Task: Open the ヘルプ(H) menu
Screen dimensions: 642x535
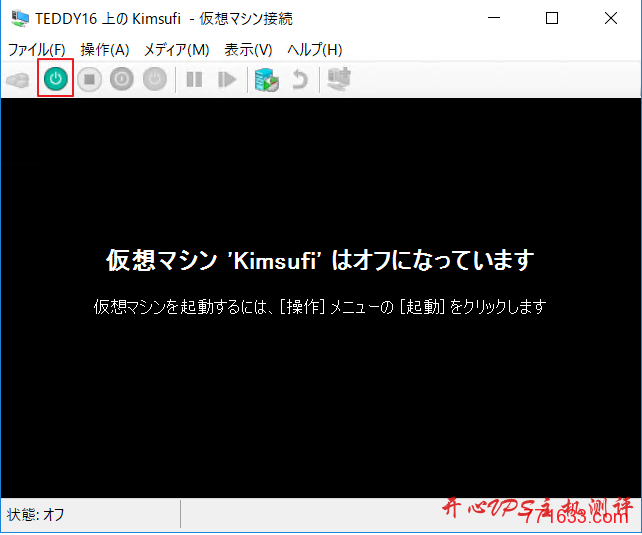Action: pyautogui.click(x=314, y=50)
